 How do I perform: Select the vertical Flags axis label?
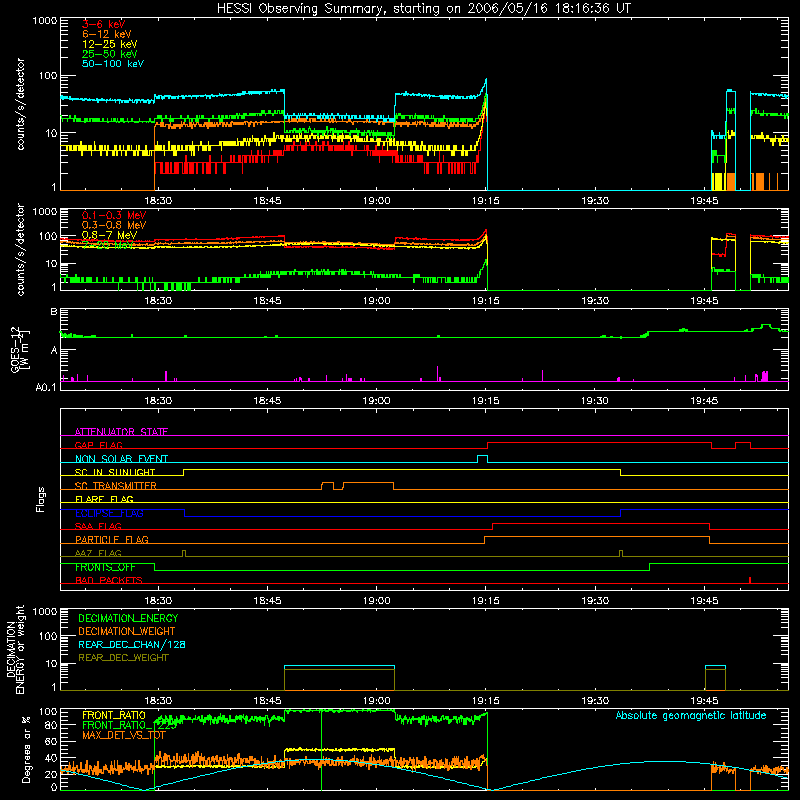tap(41, 499)
